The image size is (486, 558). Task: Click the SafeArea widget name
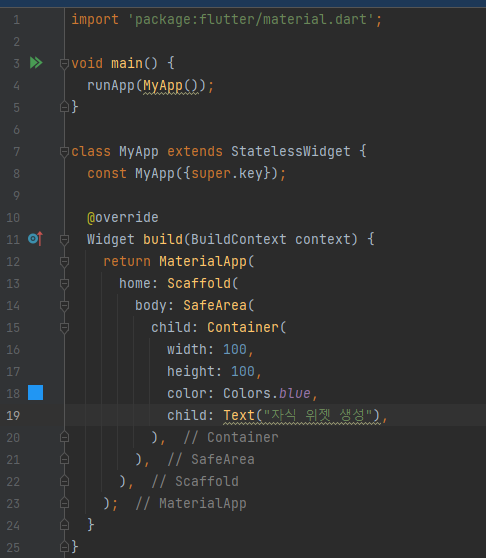click(x=215, y=306)
